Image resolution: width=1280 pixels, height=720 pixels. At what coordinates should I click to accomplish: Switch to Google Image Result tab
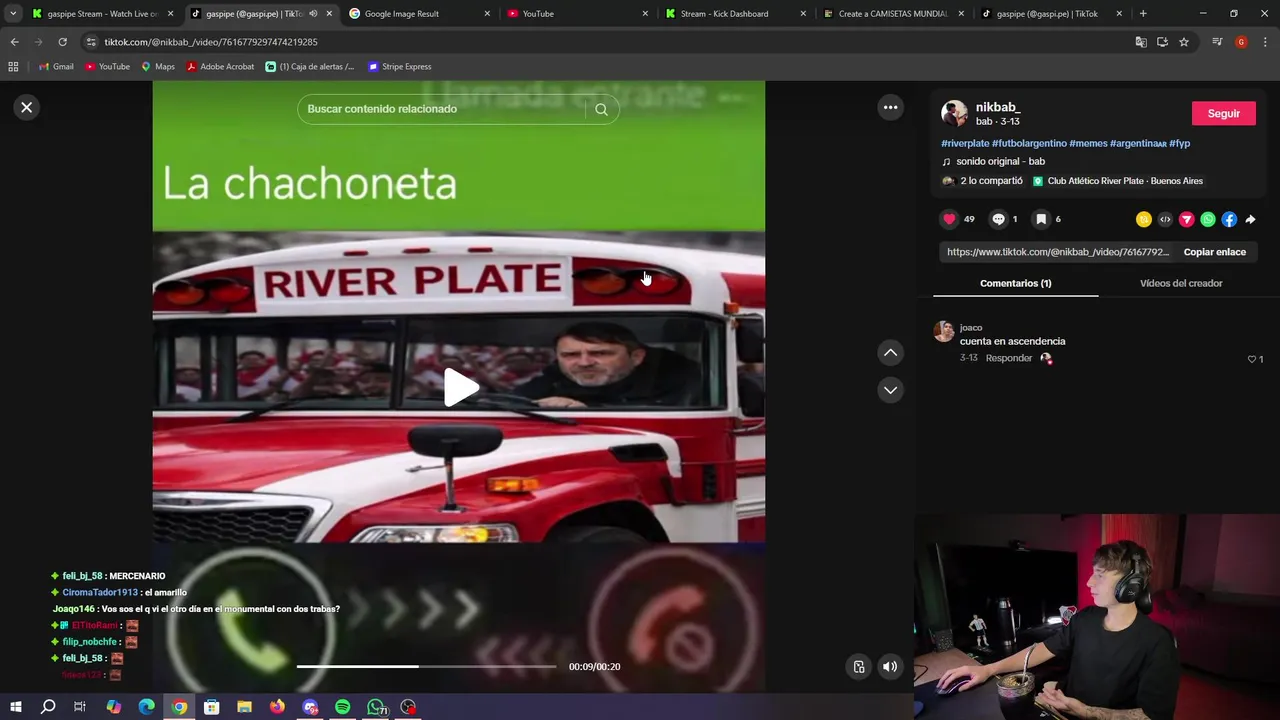point(418,14)
